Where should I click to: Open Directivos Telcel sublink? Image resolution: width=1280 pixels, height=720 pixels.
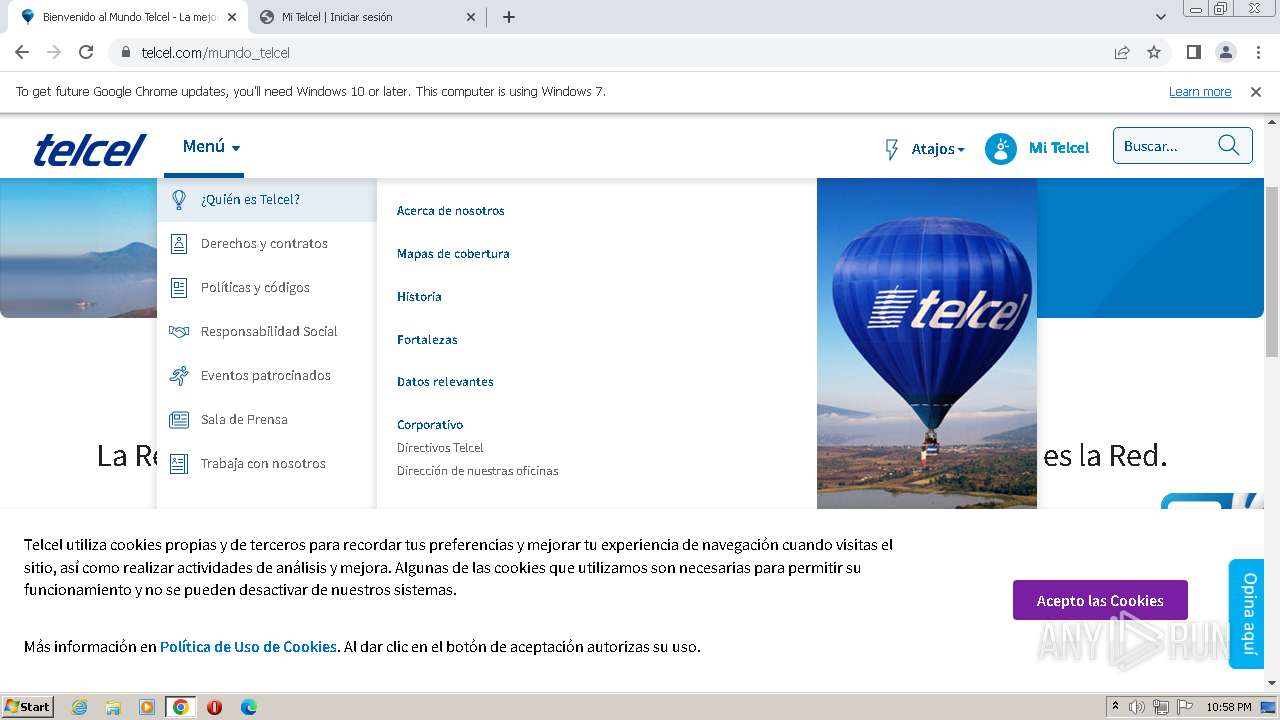pyautogui.click(x=440, y=448)
